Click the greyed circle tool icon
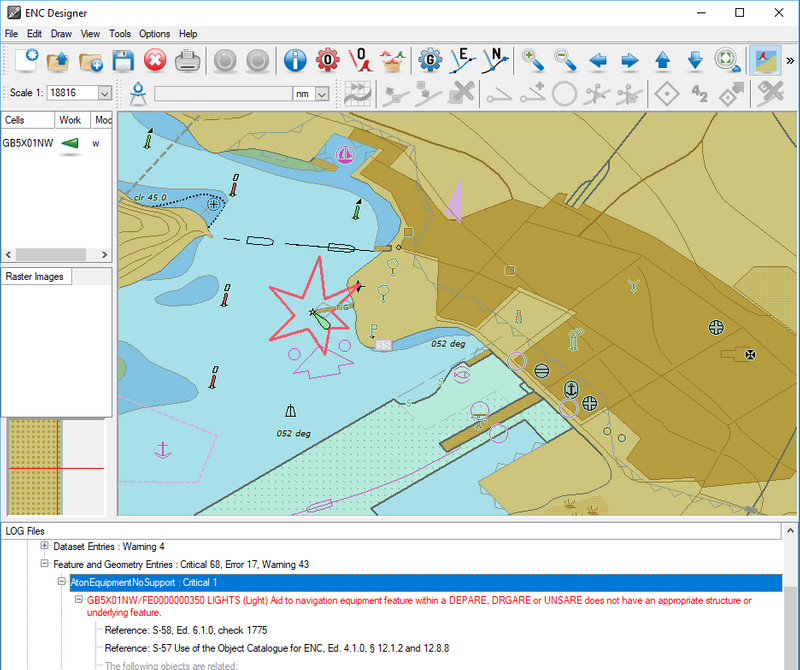Image resolution: width=800 pixels, height=670 pixels. tap(564, 94)
